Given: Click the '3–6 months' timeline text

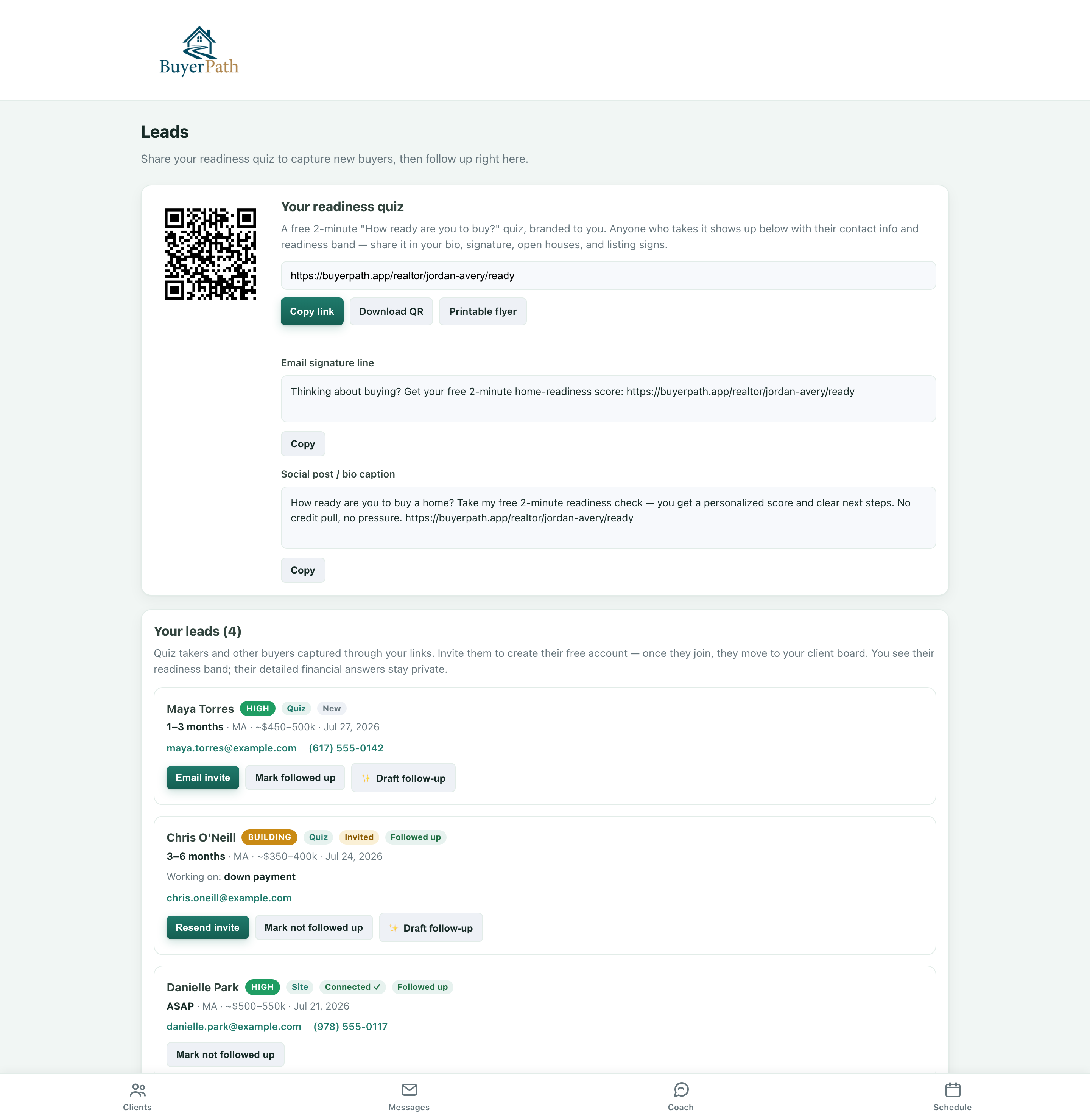Looking at the screenshot, I should tap(196, 856).
